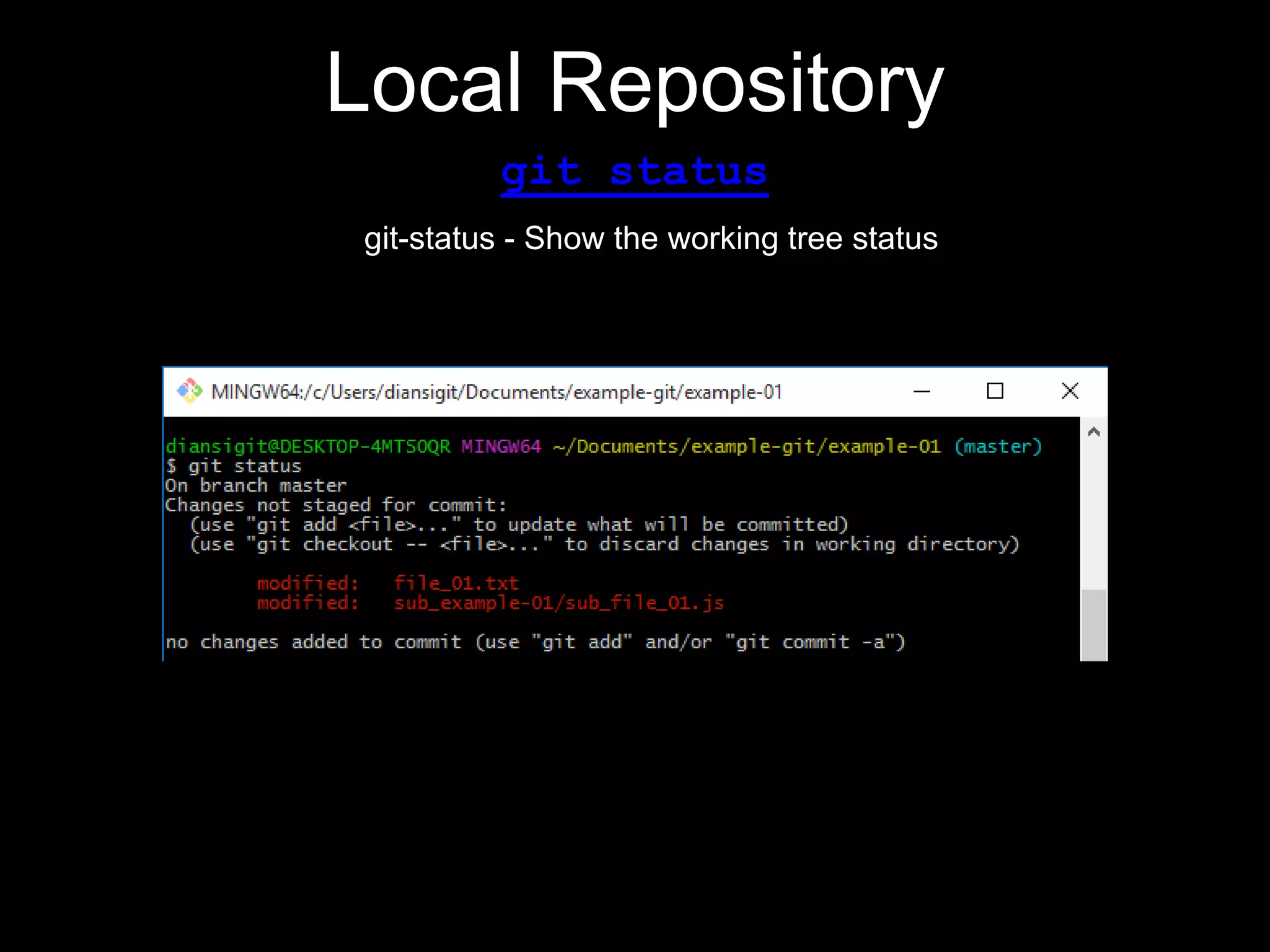Open the blue "git status" hyperlink

coord(634,172)
